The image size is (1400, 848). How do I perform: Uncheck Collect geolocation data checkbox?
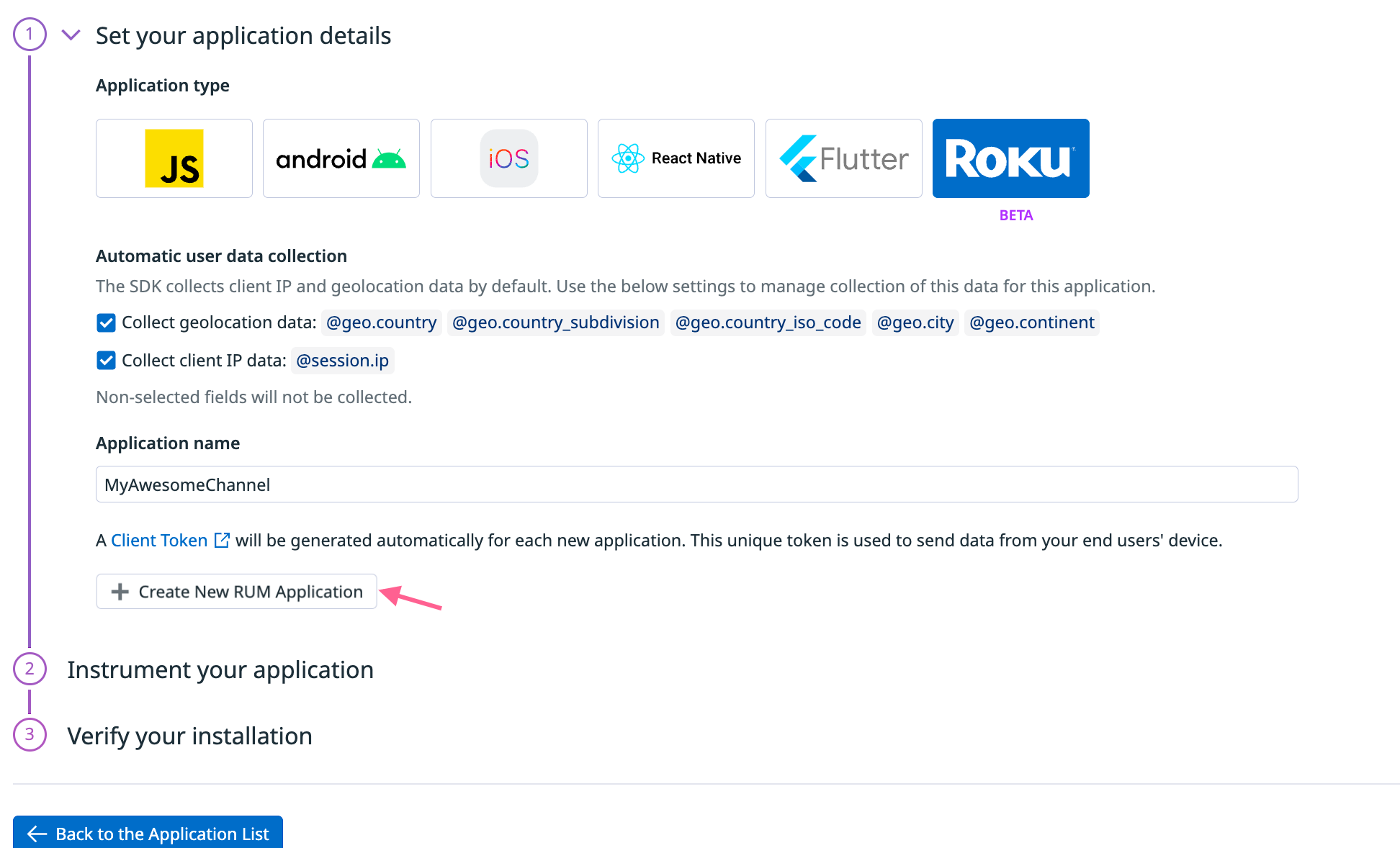(106, 322)
